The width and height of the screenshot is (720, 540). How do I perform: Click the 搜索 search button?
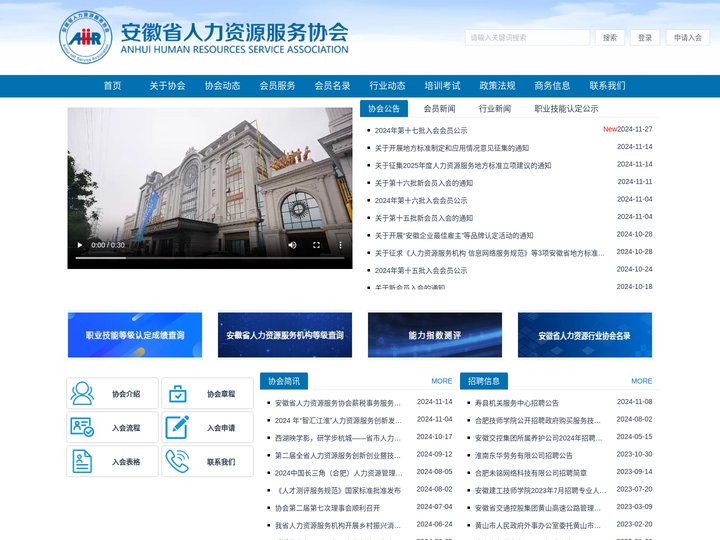click(x=610, y=38)
